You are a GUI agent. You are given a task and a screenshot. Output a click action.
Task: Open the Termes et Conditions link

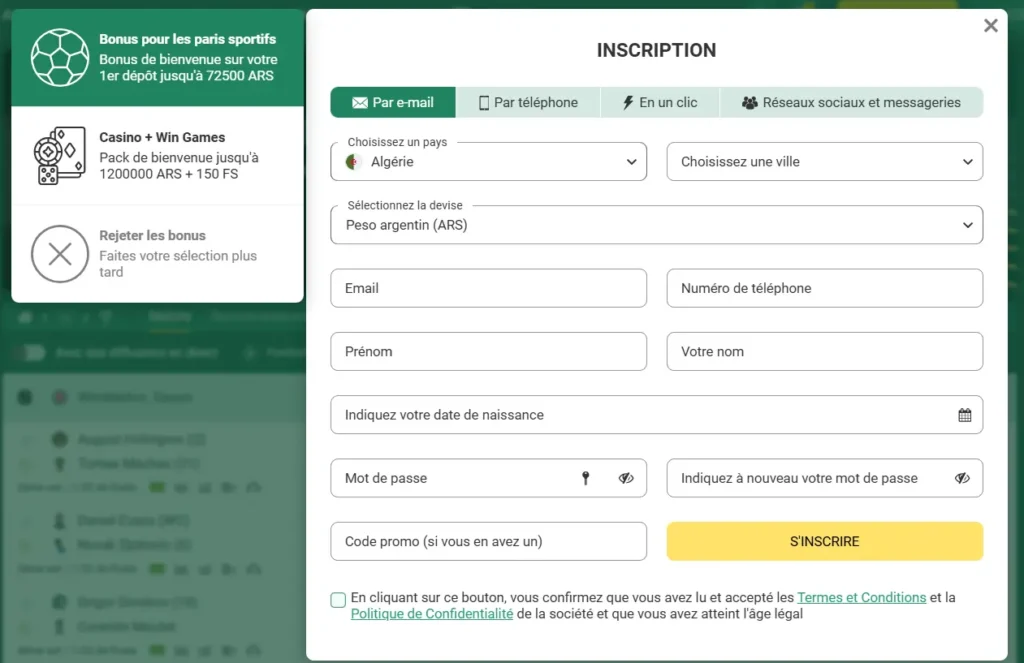861,597
